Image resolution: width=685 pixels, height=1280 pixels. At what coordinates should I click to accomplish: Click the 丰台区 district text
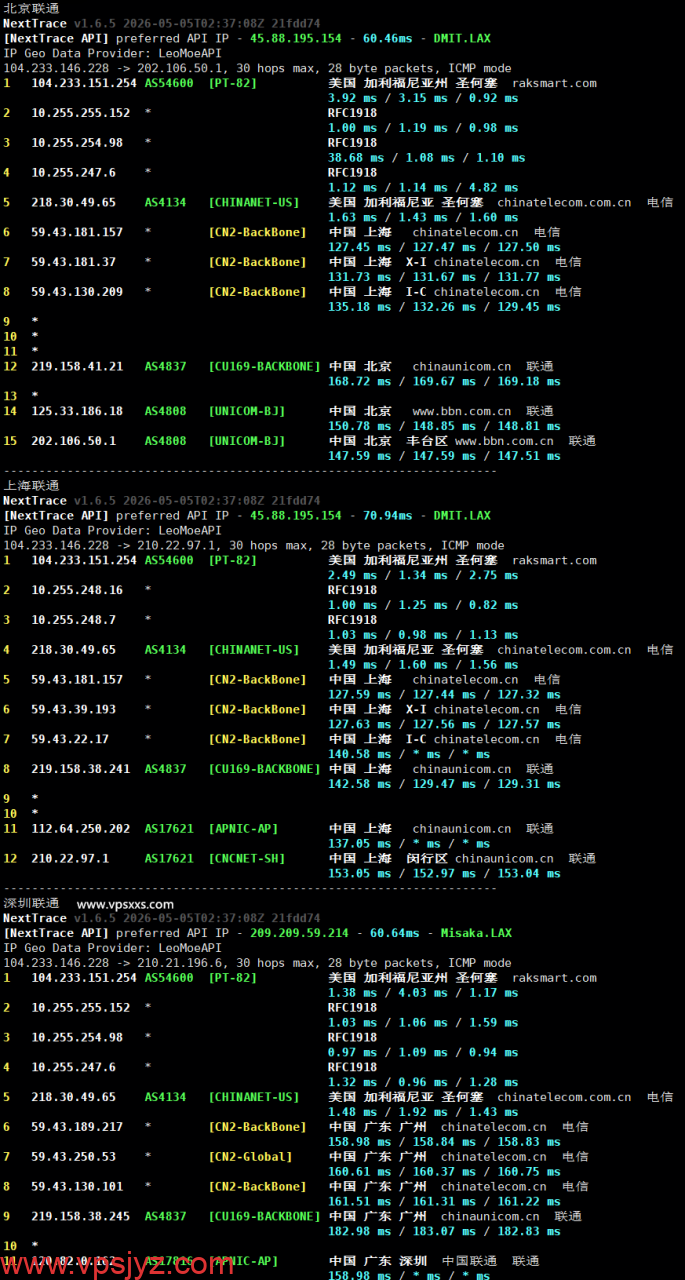(429, 441)
